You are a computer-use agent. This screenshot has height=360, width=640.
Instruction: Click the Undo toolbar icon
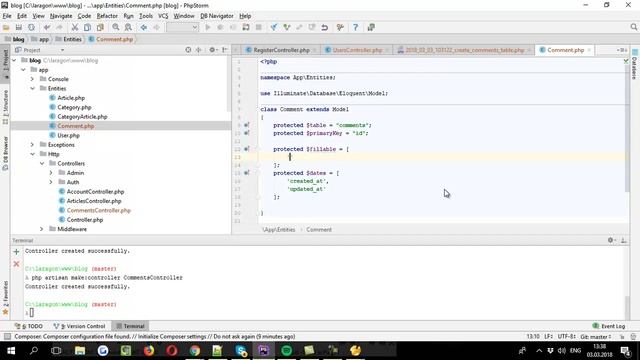47,27
